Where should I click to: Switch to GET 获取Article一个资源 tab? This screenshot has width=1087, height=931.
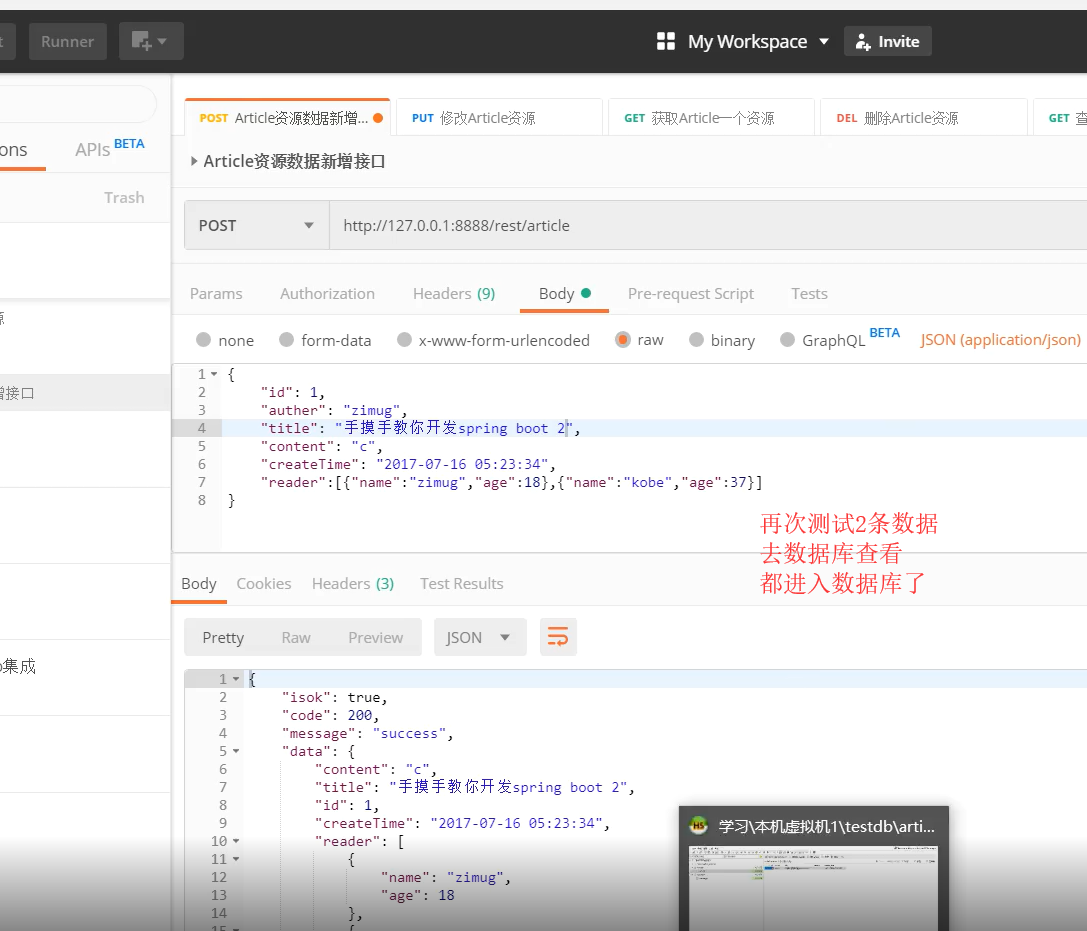[711, 118]
